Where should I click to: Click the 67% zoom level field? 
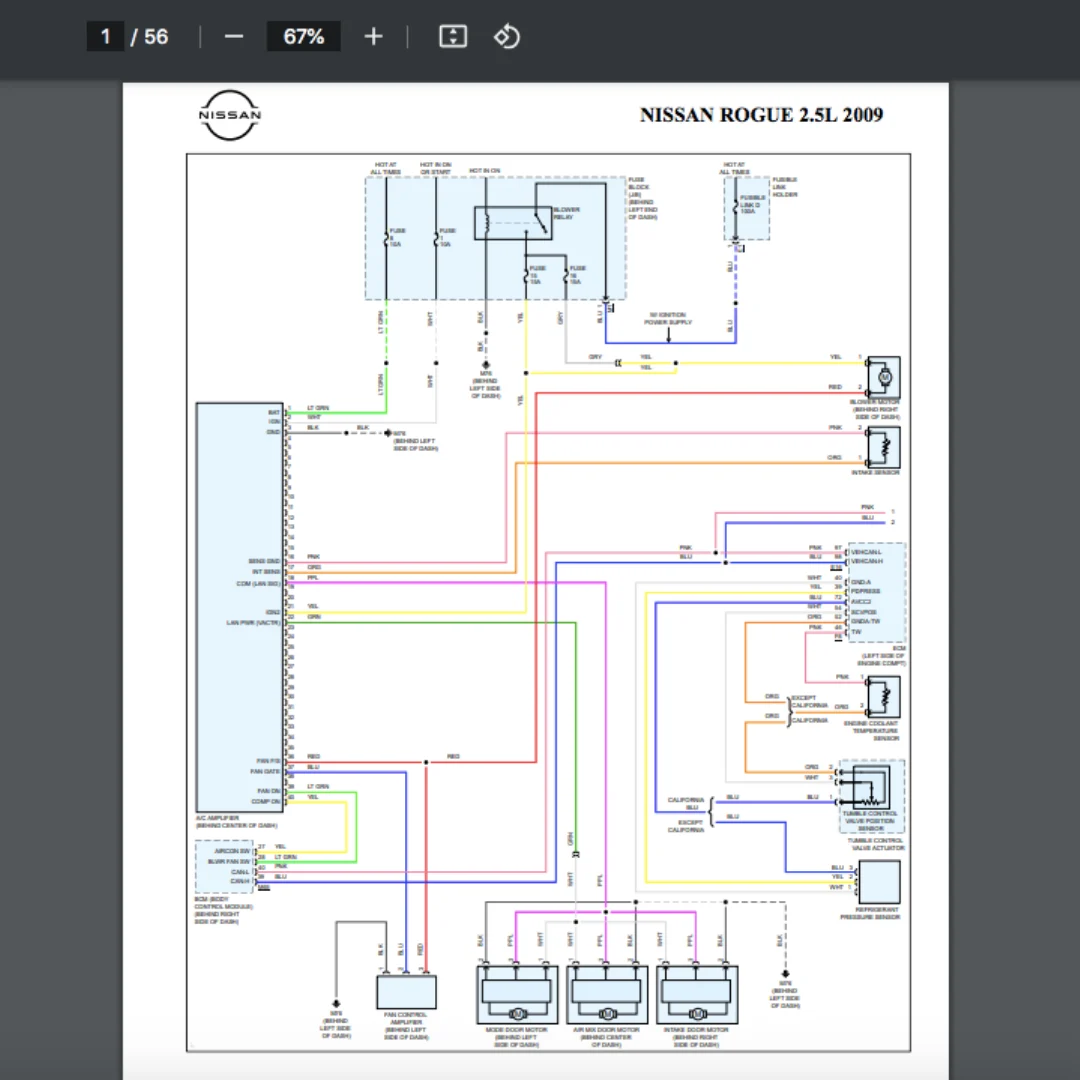(x=304, y=37)
